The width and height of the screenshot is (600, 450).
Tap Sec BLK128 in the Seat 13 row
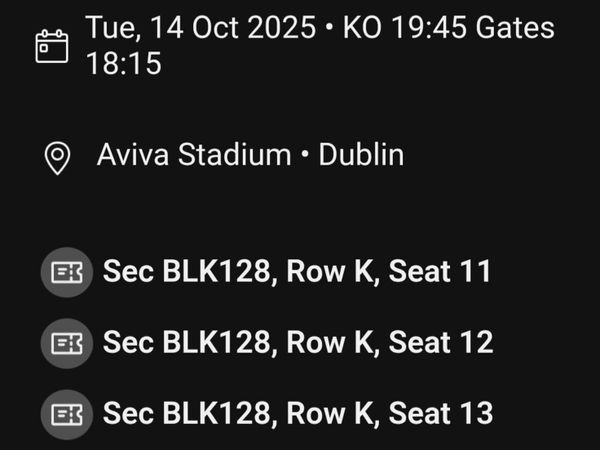[x=188, y=412]
